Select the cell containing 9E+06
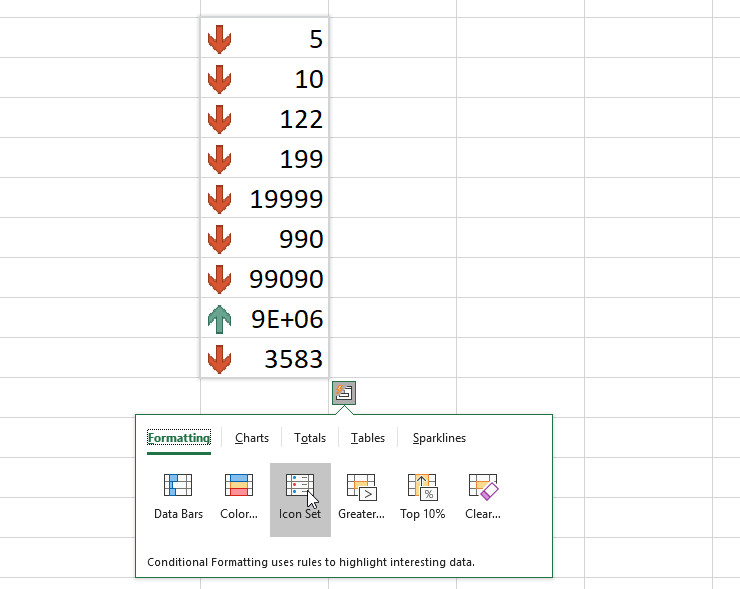The image size is (740, 589). coord(265,318)
